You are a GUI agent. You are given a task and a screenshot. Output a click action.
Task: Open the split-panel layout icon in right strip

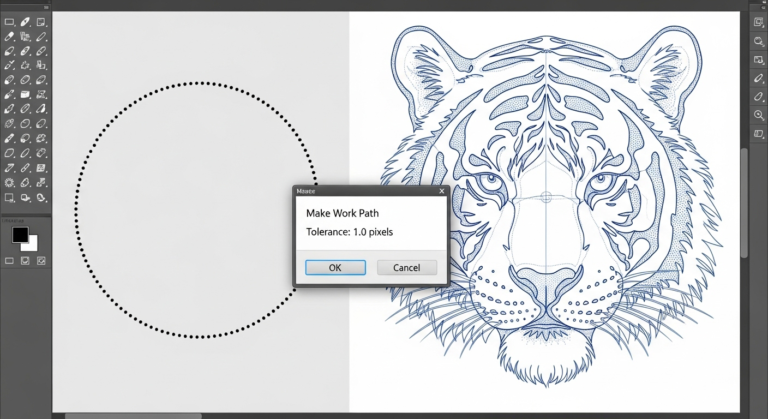tap(759, 134)
